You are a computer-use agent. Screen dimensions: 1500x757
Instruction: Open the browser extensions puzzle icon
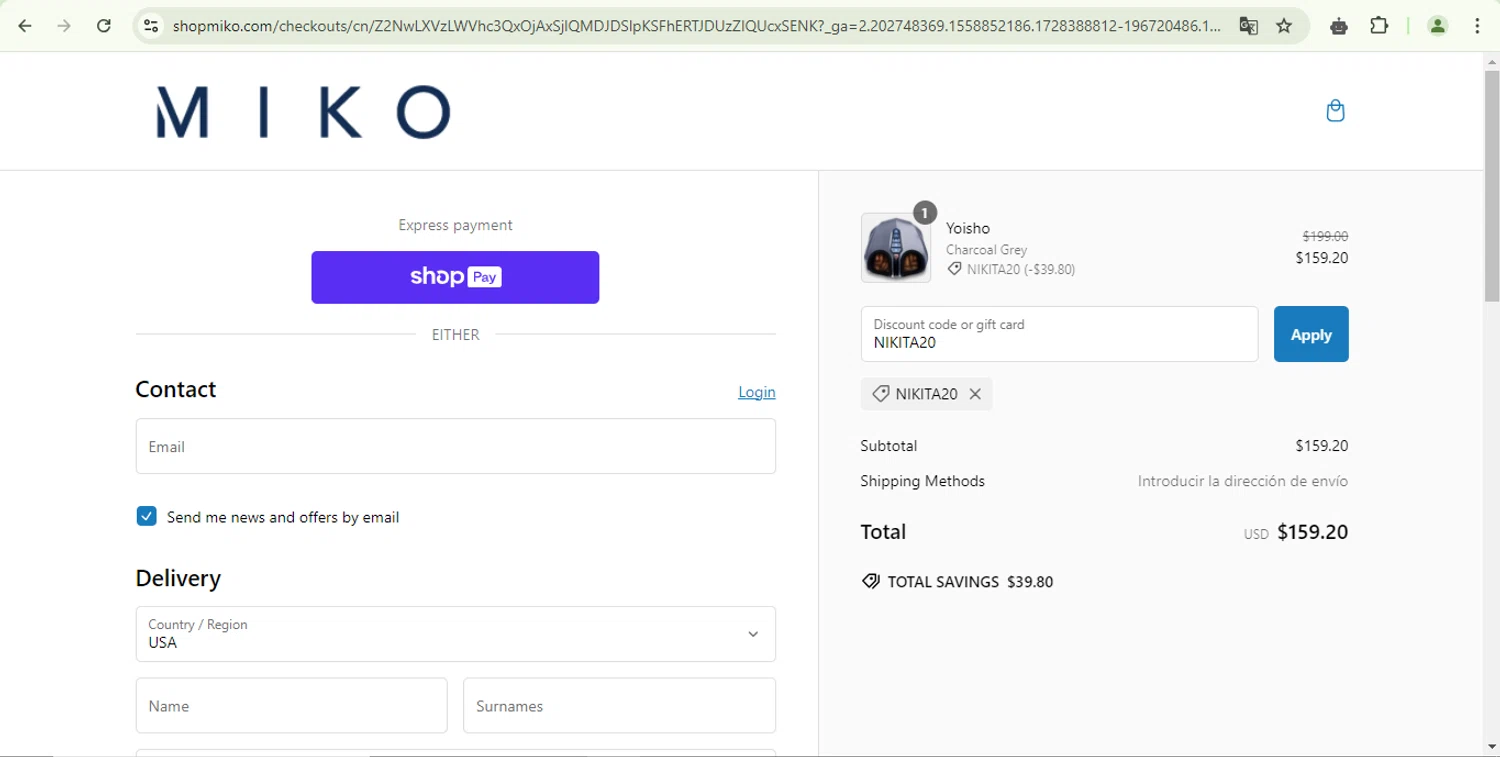pyautogui.click(x=1379, y=26)
